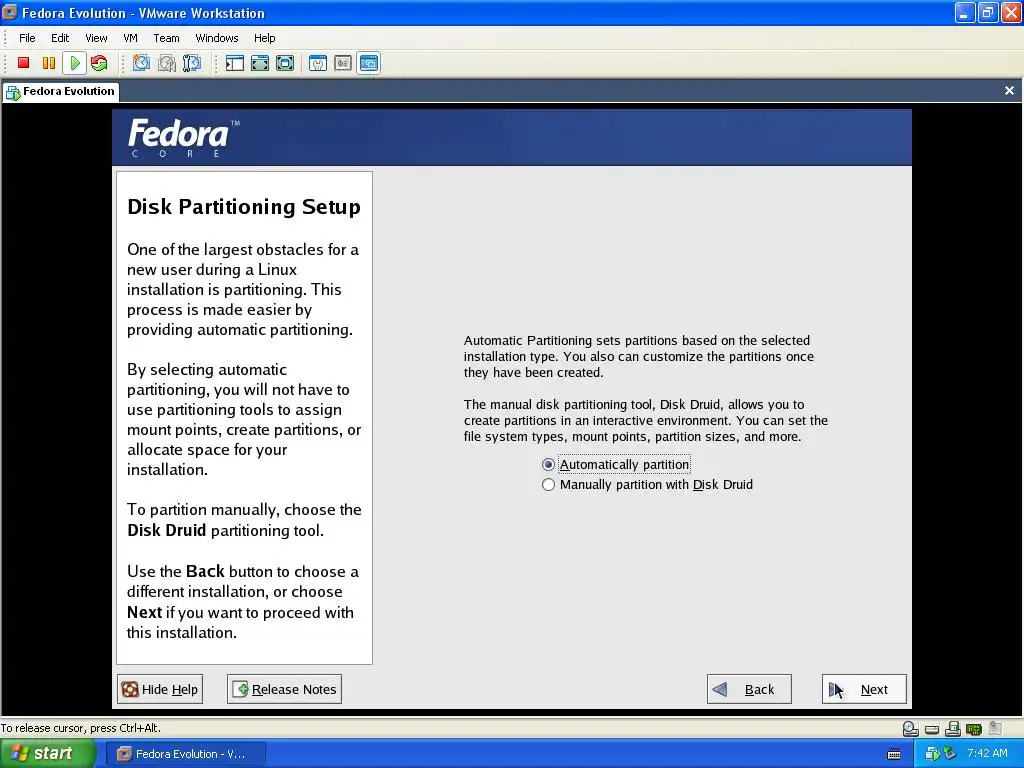1024x768 pixels.
Task: Click the keyboard icon on the taskbar
Action: [894, 754]
